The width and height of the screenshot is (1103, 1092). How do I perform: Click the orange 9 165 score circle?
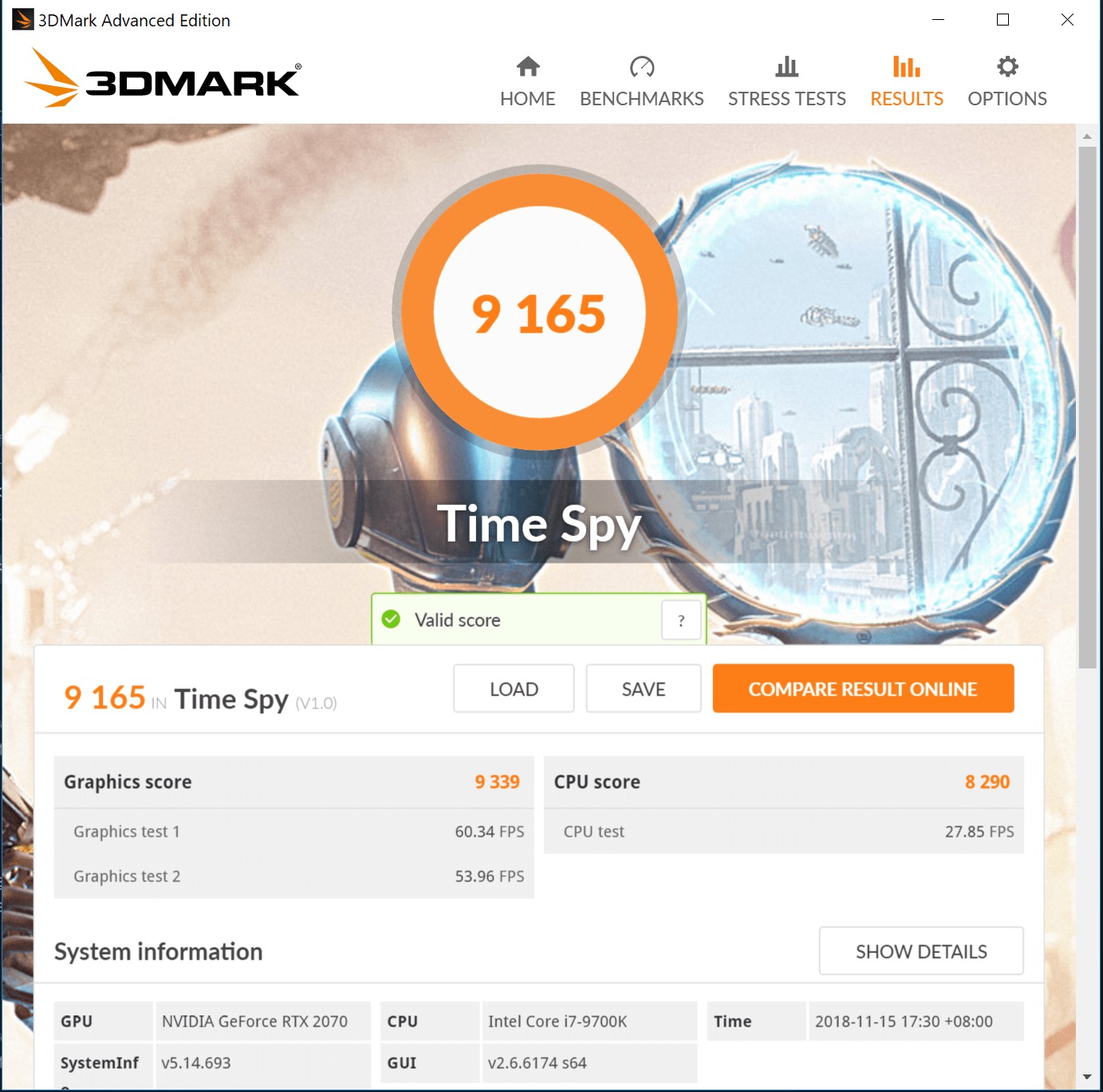(x=539, y=312)
